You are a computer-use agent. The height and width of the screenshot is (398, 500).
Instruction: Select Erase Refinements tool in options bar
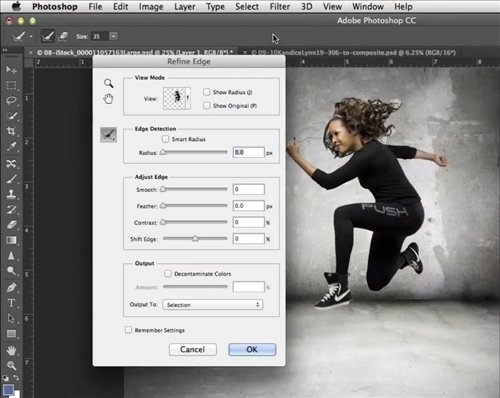[x=63, y=36]
